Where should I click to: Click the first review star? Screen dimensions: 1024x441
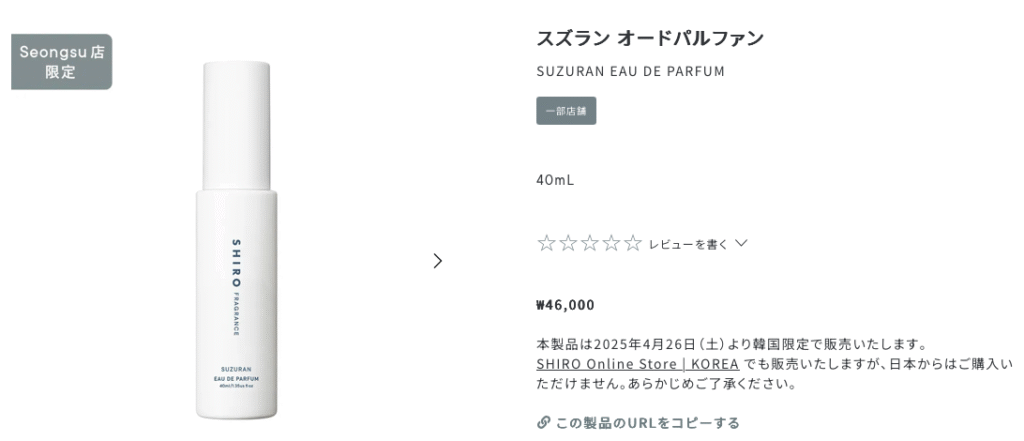point(545,244)
